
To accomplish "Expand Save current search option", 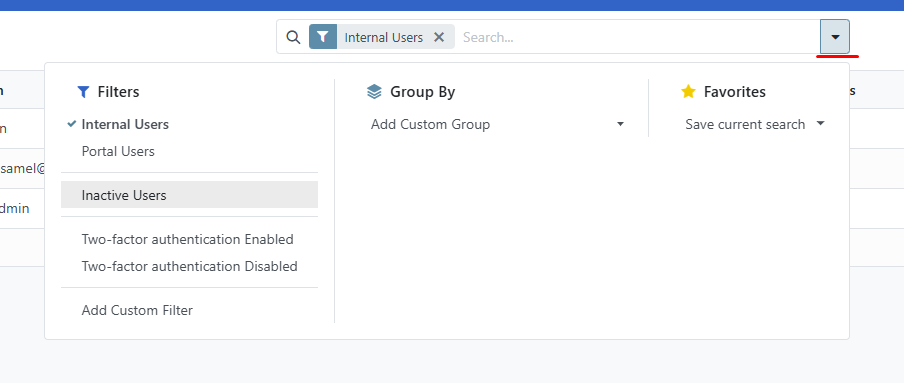I will (x=755, y=124).
